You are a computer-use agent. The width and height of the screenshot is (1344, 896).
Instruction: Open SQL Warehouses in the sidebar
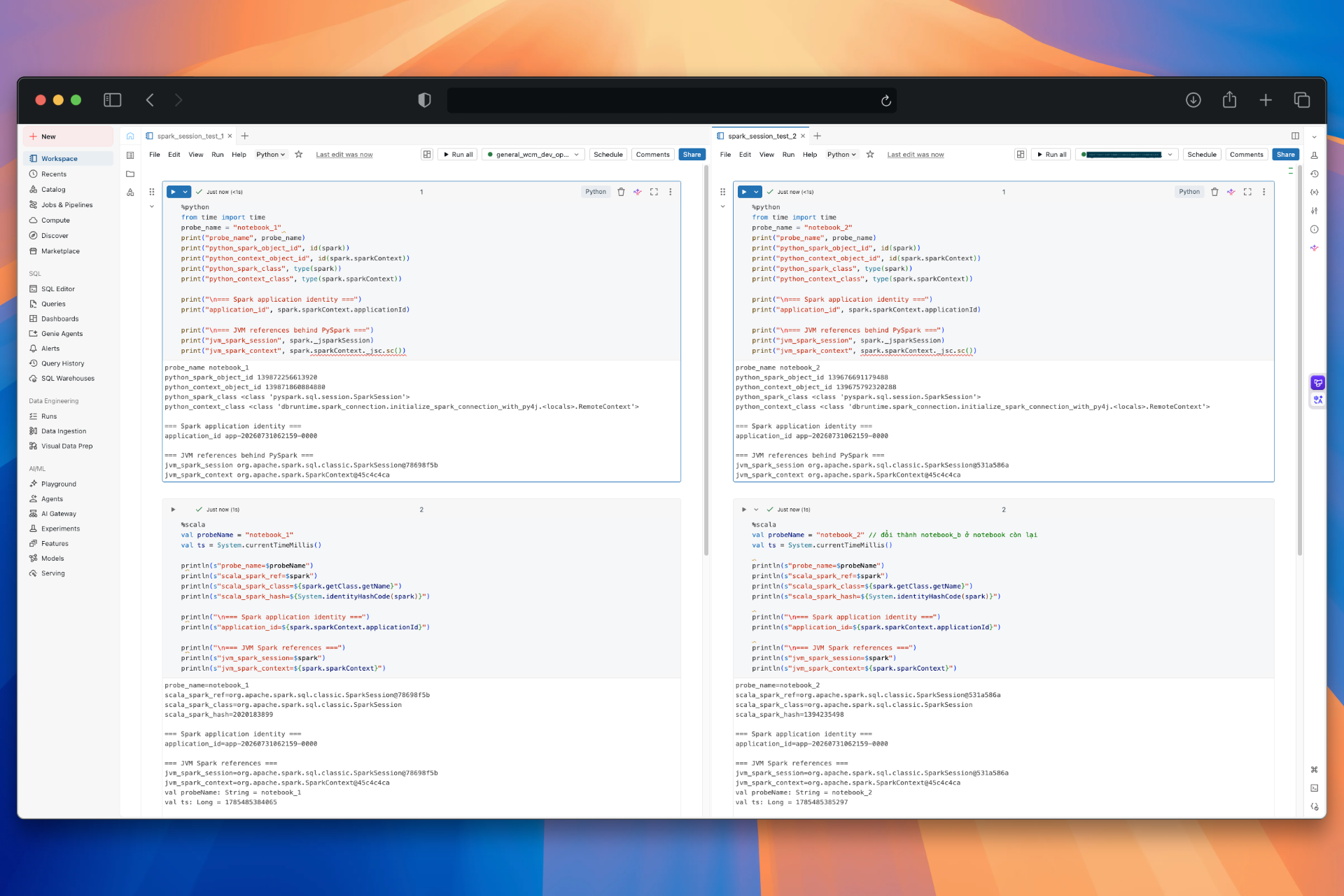[69, 379]
